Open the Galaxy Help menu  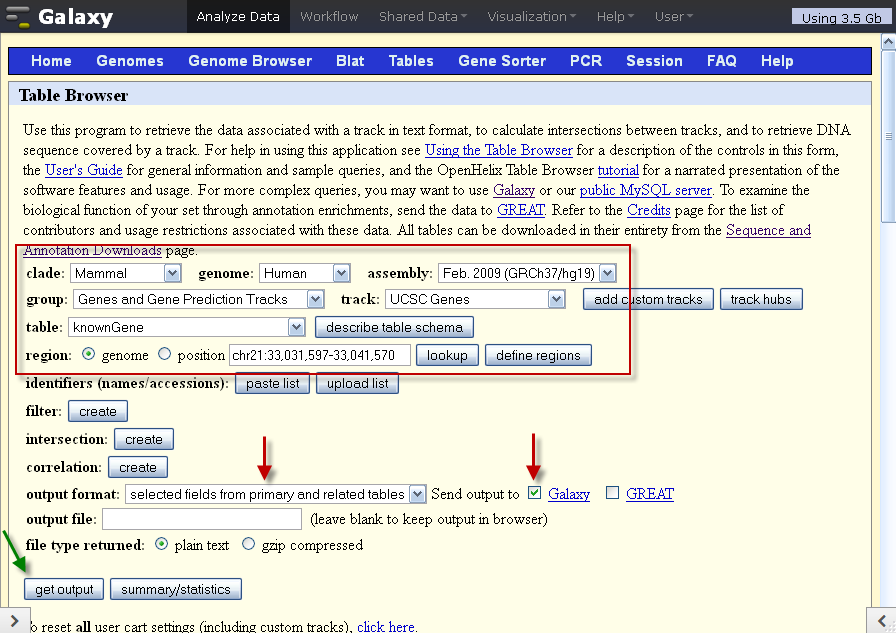pyautogui.click(x=615, y=17)
